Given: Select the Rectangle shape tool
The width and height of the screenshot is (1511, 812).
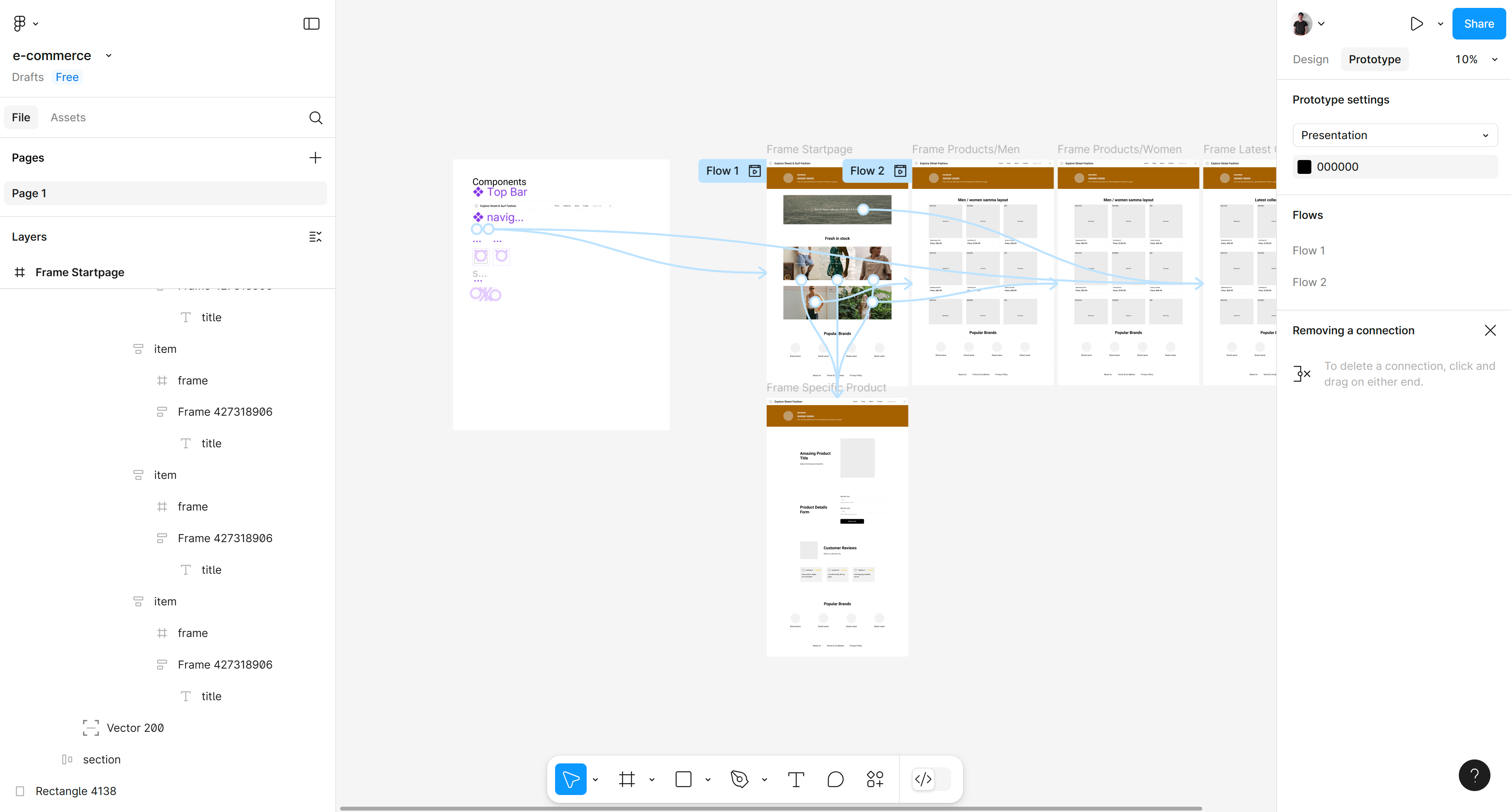Looking at the screenshot, I should pos(684,779).
